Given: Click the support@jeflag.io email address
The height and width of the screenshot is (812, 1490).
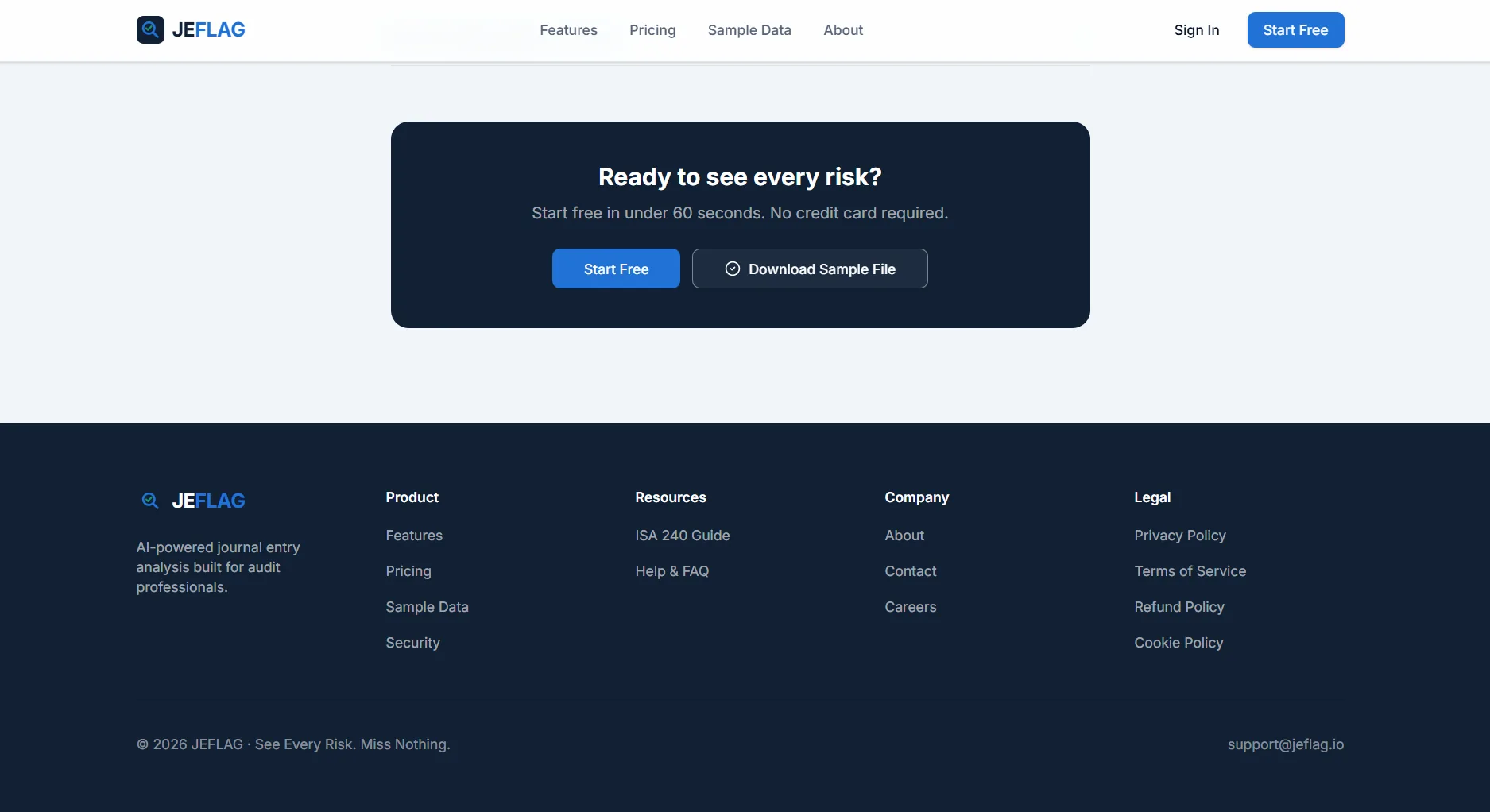Looking at the screenshot, I should [1285, 744].
